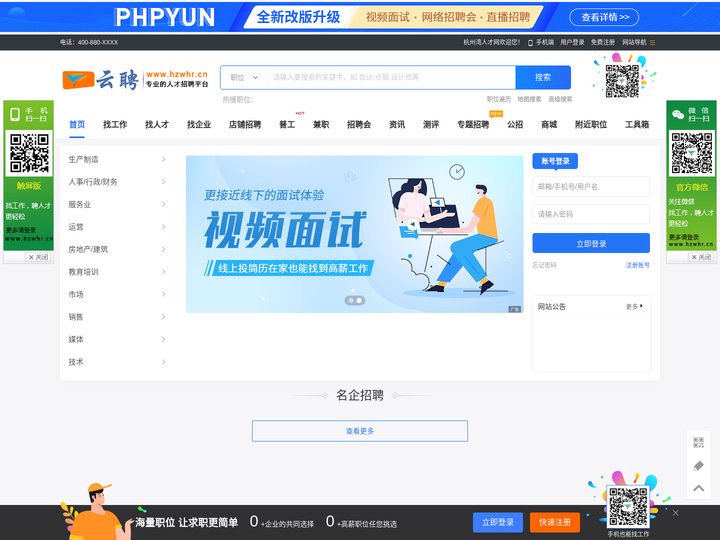
Task: Open the 注册账号 link
Action: (x=638, y=265)
